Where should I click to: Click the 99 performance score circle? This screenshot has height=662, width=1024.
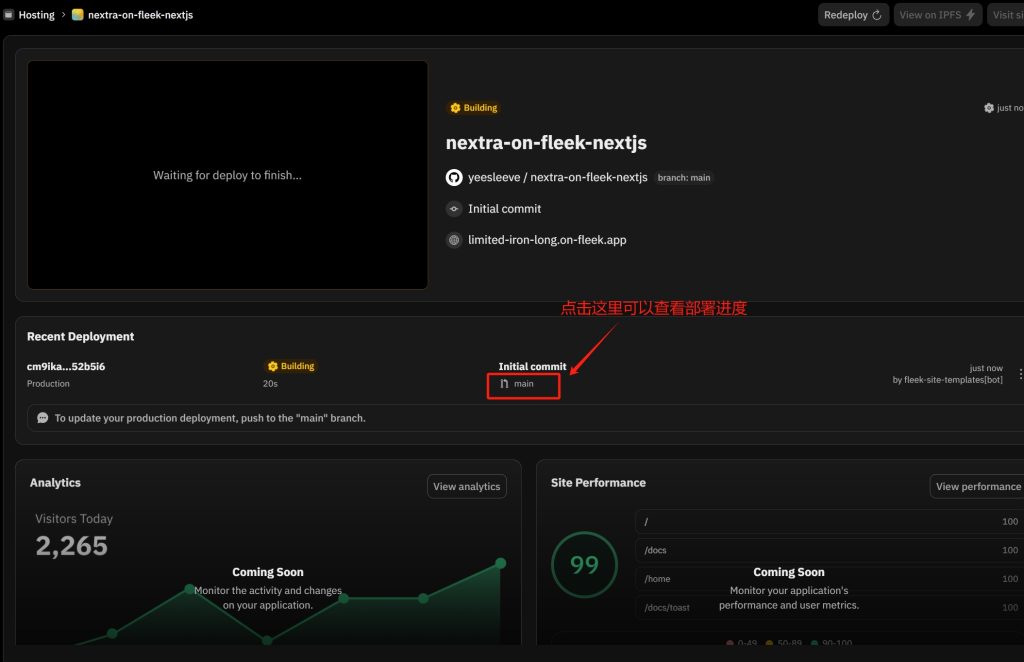click(x=584, y=565)
